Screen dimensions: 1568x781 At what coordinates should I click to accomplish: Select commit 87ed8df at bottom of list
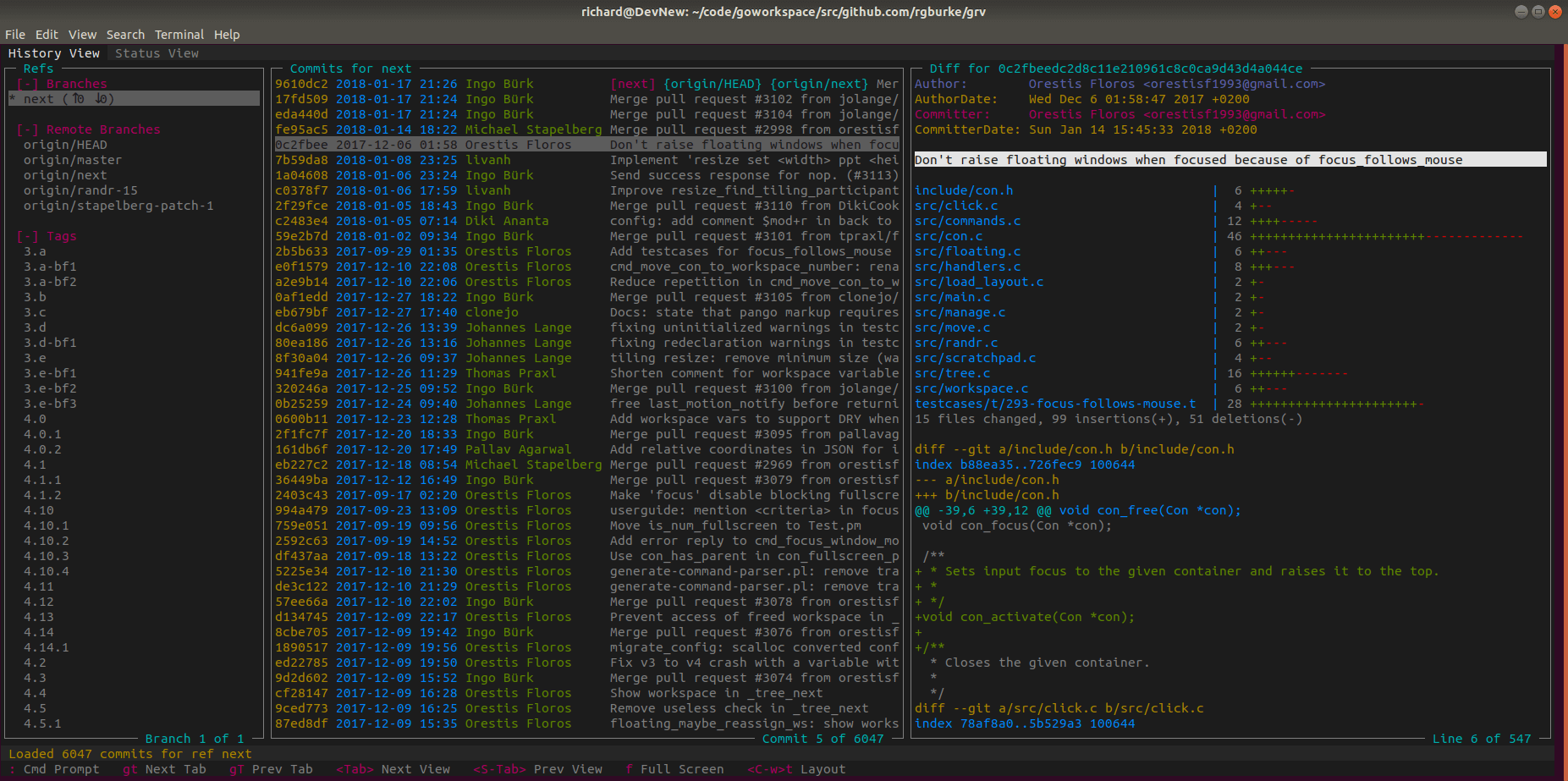pos(586,723)
